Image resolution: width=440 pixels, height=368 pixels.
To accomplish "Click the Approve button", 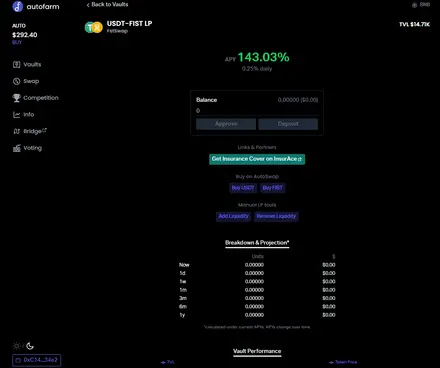I will tap(226, 124).
